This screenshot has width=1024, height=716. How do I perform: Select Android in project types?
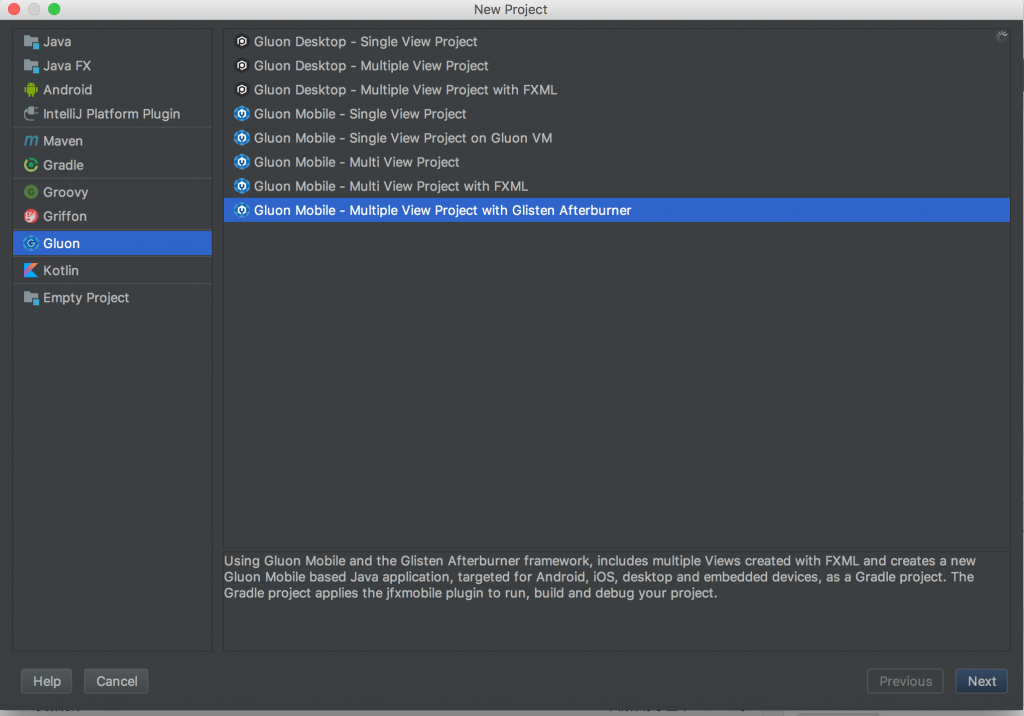click(68, 90)
